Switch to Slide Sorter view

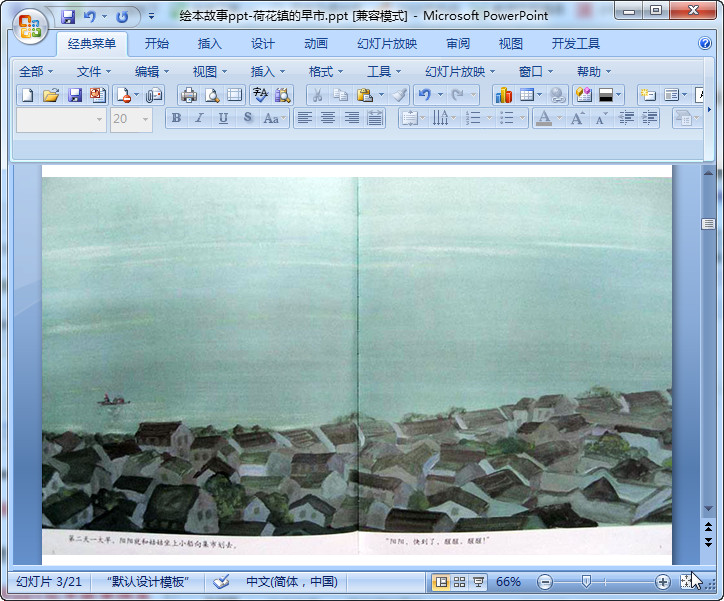coord(459,582)
